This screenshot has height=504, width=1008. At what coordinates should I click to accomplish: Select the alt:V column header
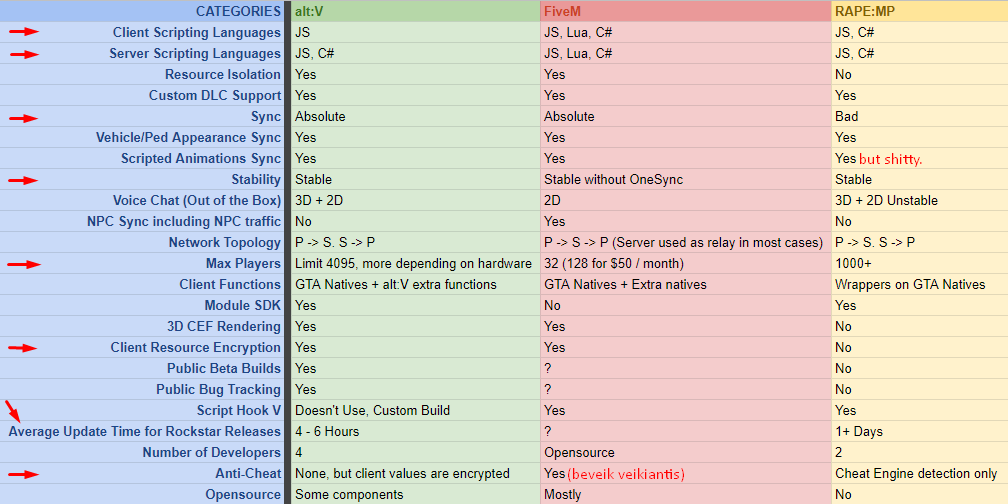coord(415,11)
